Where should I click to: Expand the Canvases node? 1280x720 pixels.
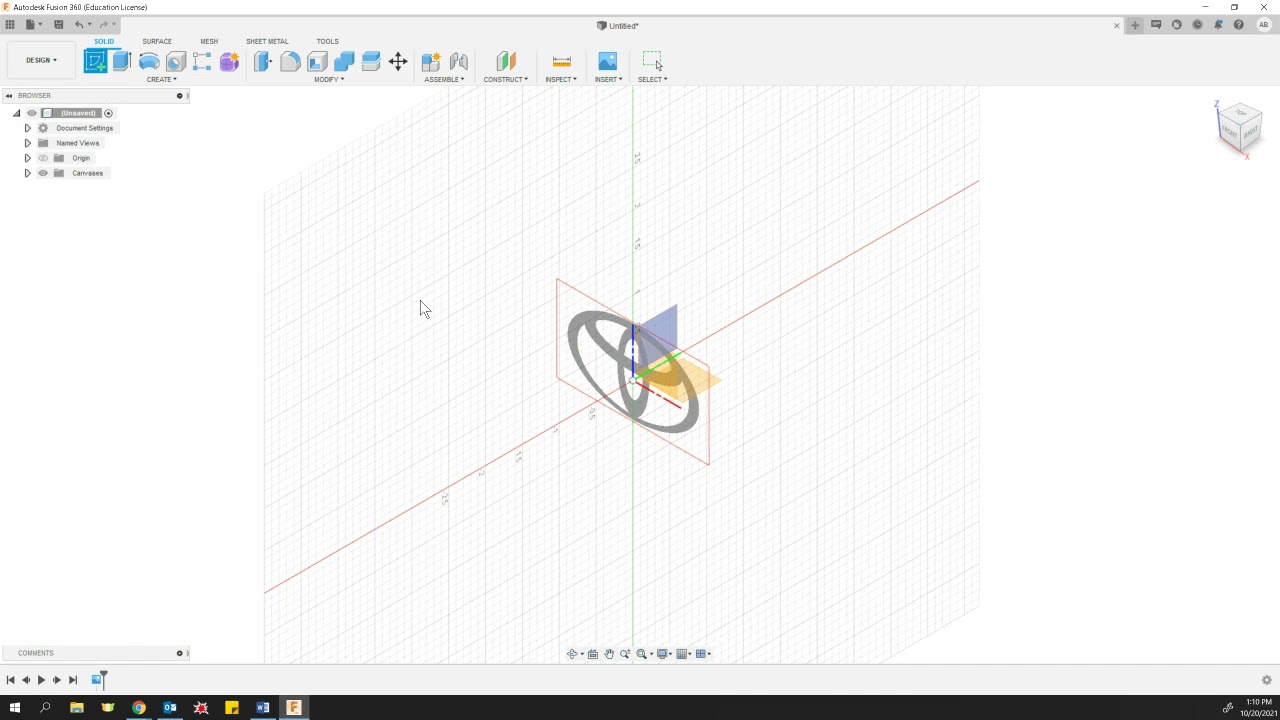(x=28, y=173)
